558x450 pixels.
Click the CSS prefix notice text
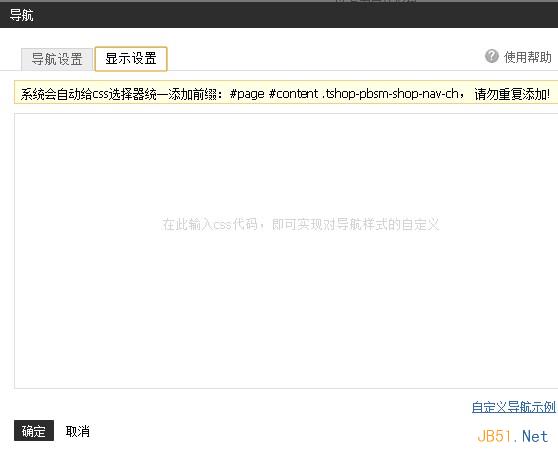point(285,94)
